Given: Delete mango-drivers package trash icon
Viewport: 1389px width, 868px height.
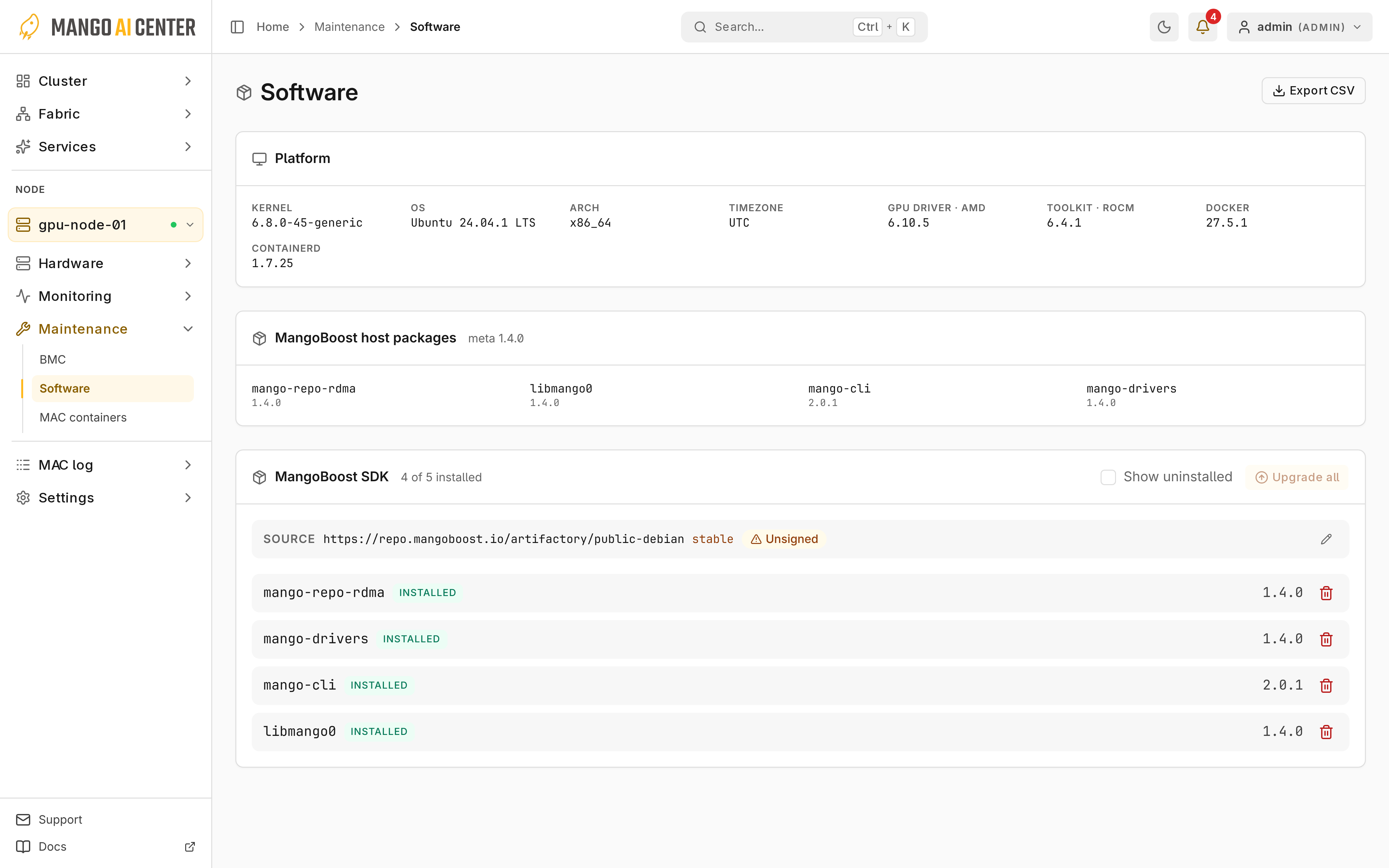Looking at the screenshot, I should coord(1326,639).
